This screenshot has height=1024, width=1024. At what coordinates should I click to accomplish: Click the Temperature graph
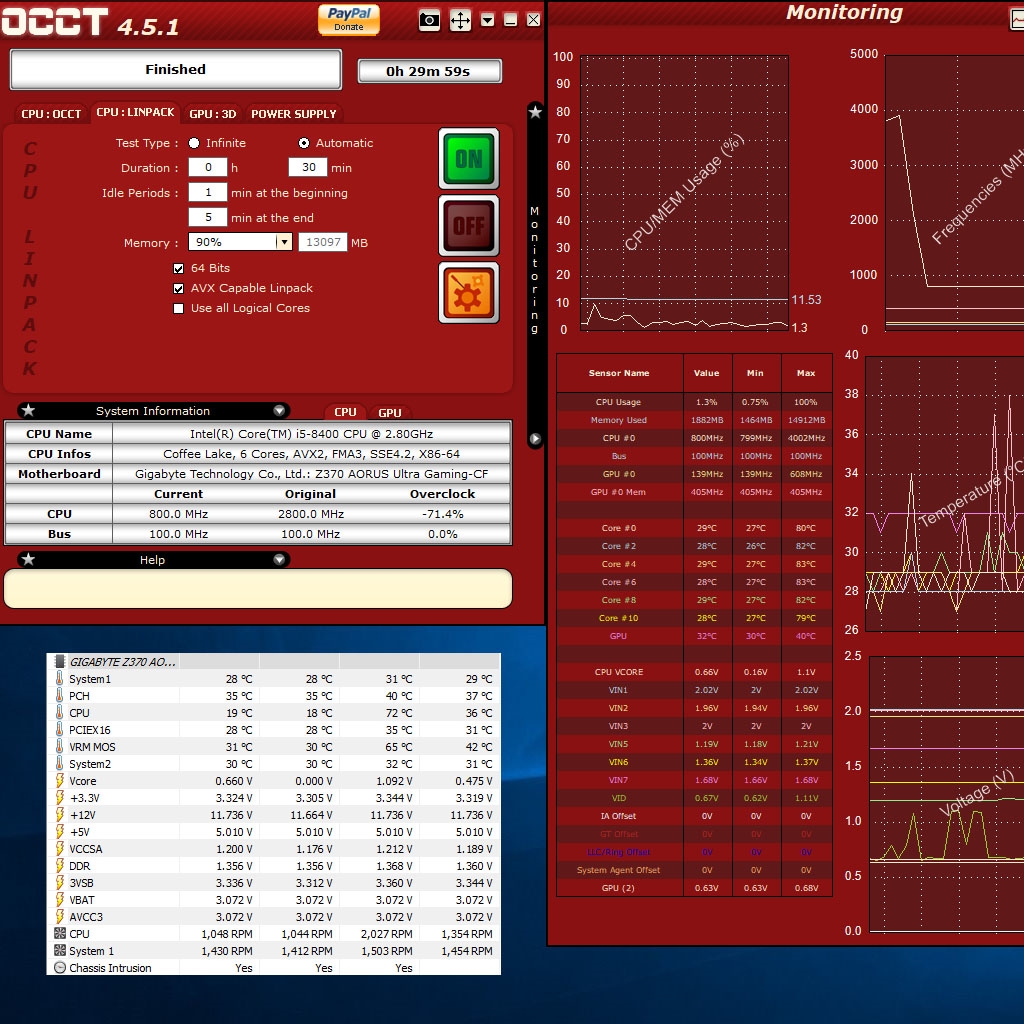[x=944, y=494]
